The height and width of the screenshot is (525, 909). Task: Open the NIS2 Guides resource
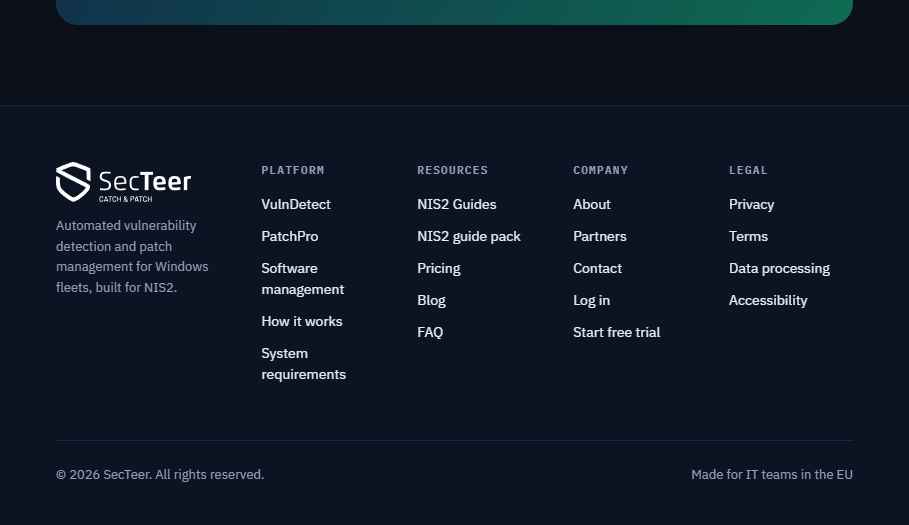[456, 205]
